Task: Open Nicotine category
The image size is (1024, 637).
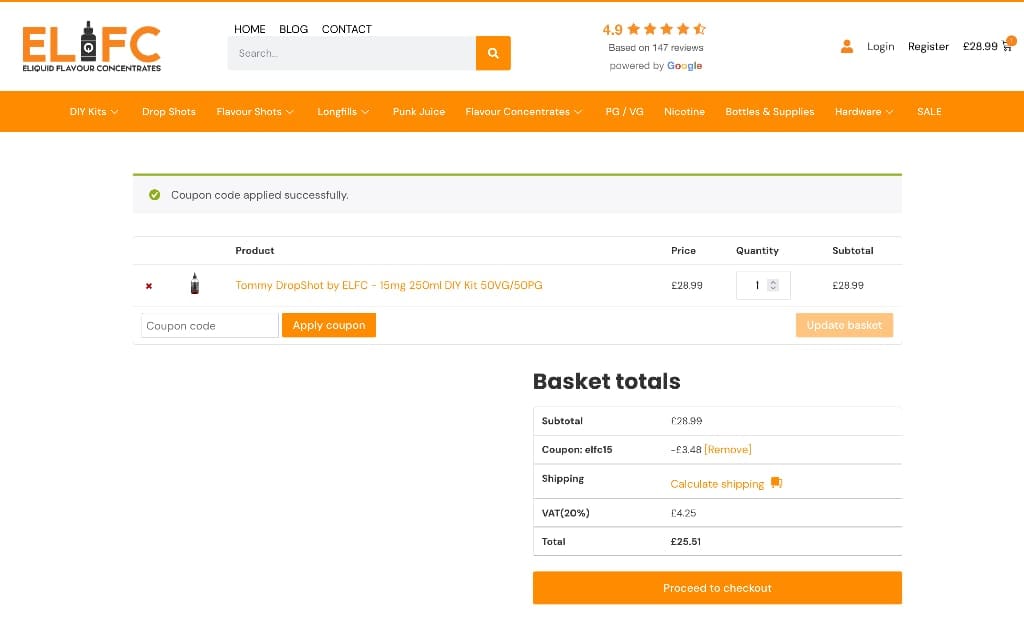Action: [684, 112]
